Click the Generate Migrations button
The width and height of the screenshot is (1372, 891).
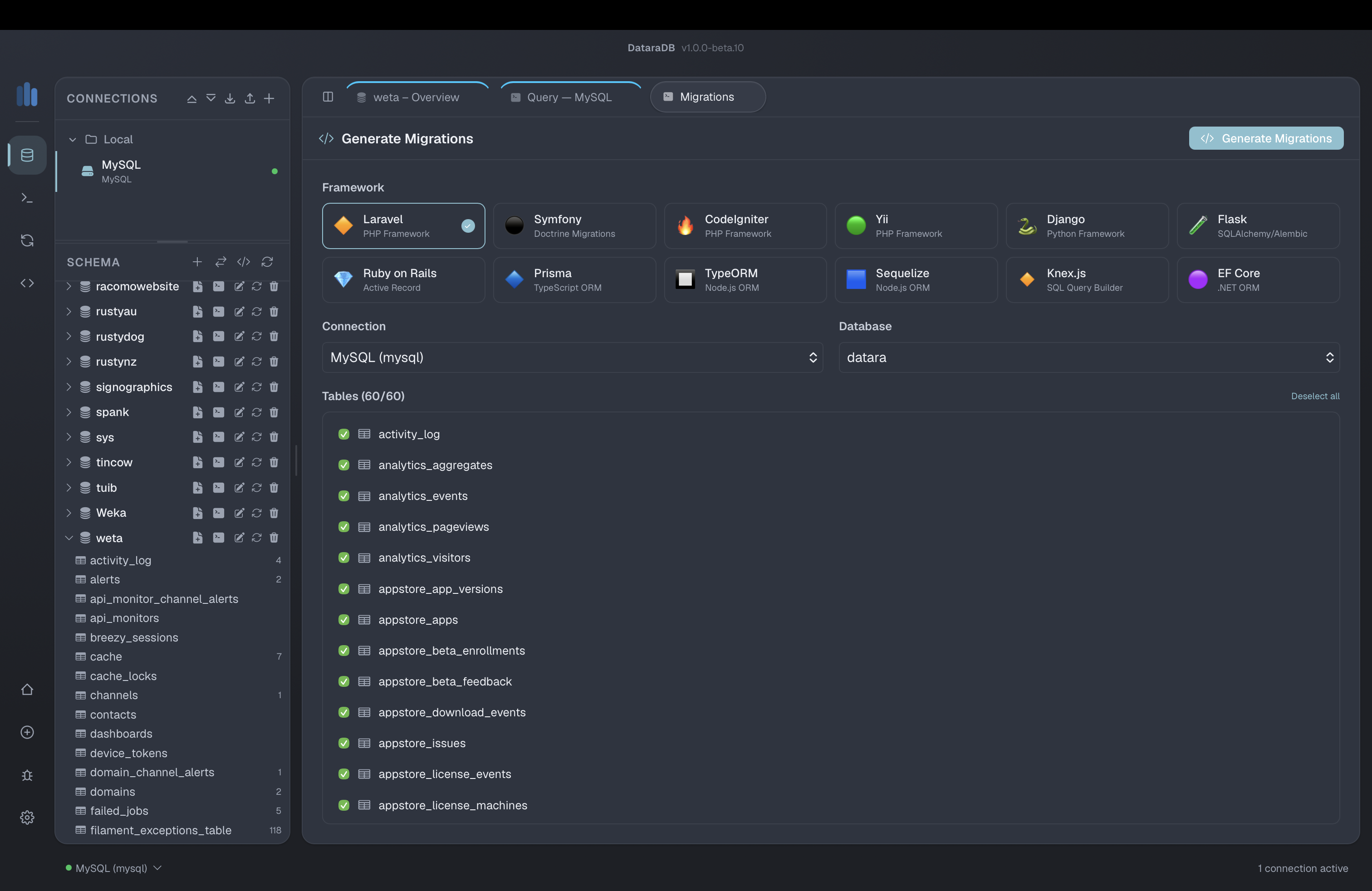(x=1266, y=138)
